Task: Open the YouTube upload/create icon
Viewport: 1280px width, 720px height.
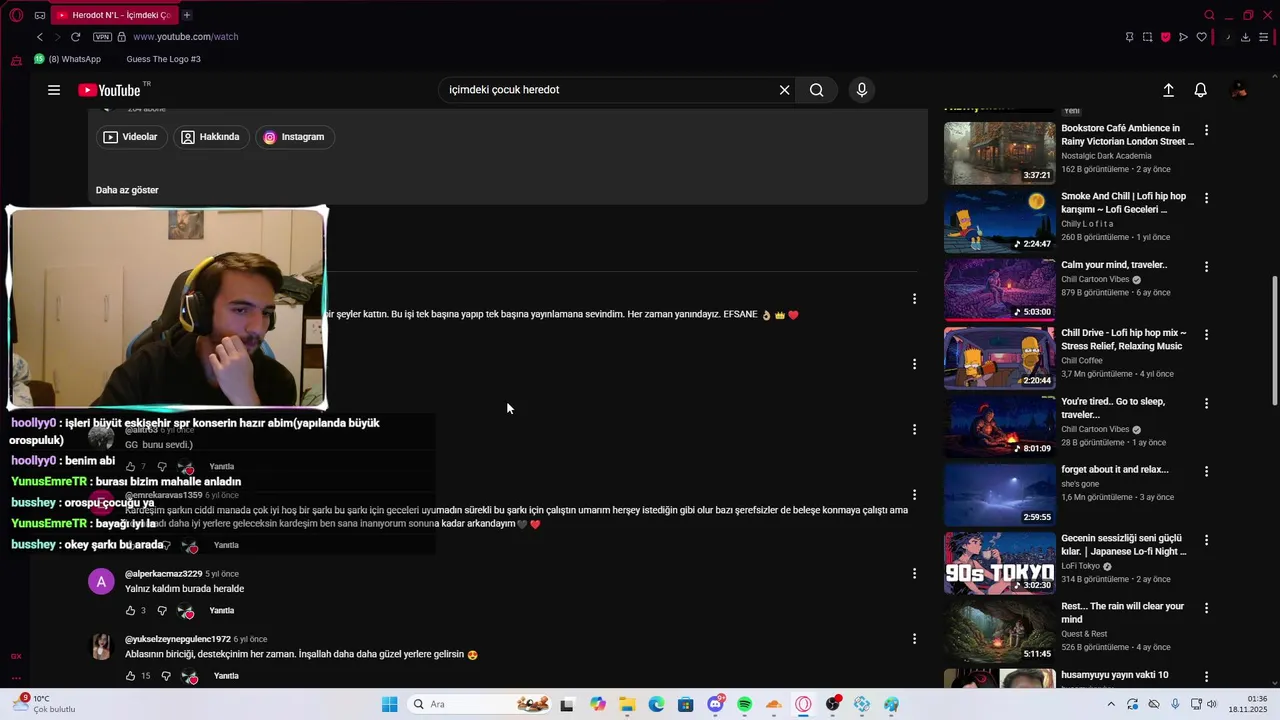Action: (1168, 90)
